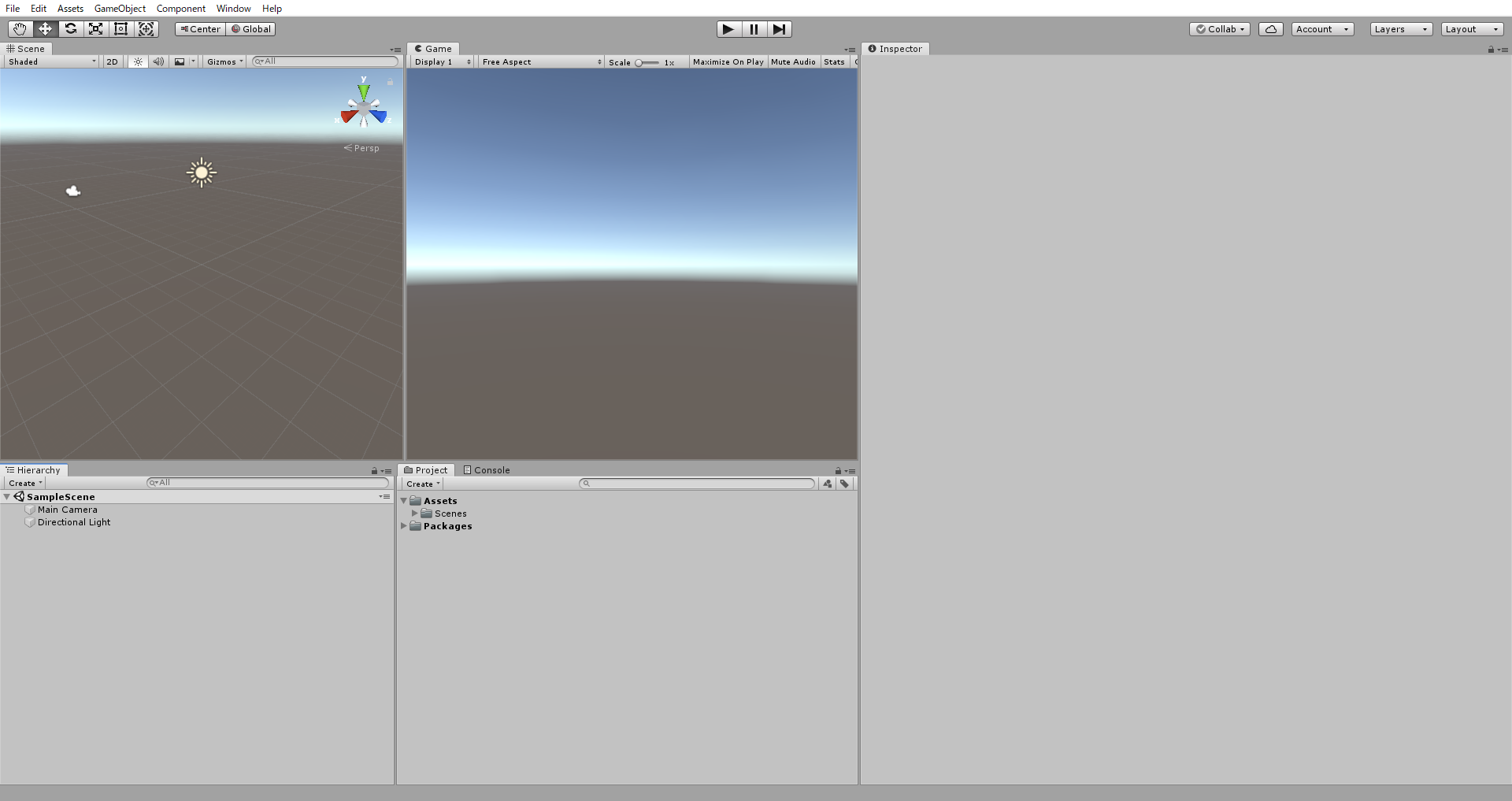Open the Free Aspect dropdown
The width and height of the screenshot is (1512, 801).
pyautogui.click(x=541, y=61)
